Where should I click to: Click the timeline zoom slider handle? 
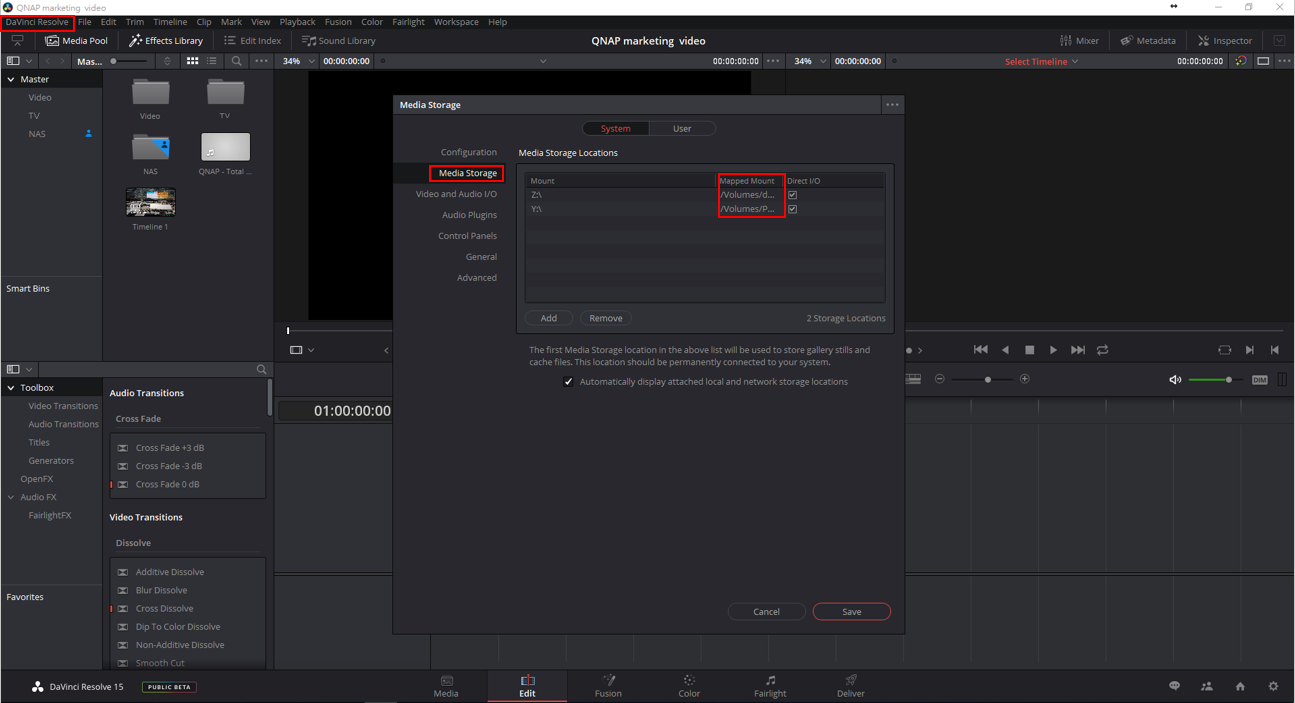coord(988,380)
